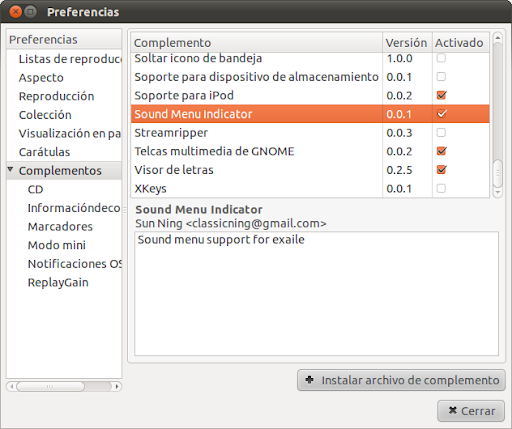Disable the Soporte para iPod checkbox
Viewport: 512px width, 429px height.
click(441, 95)
